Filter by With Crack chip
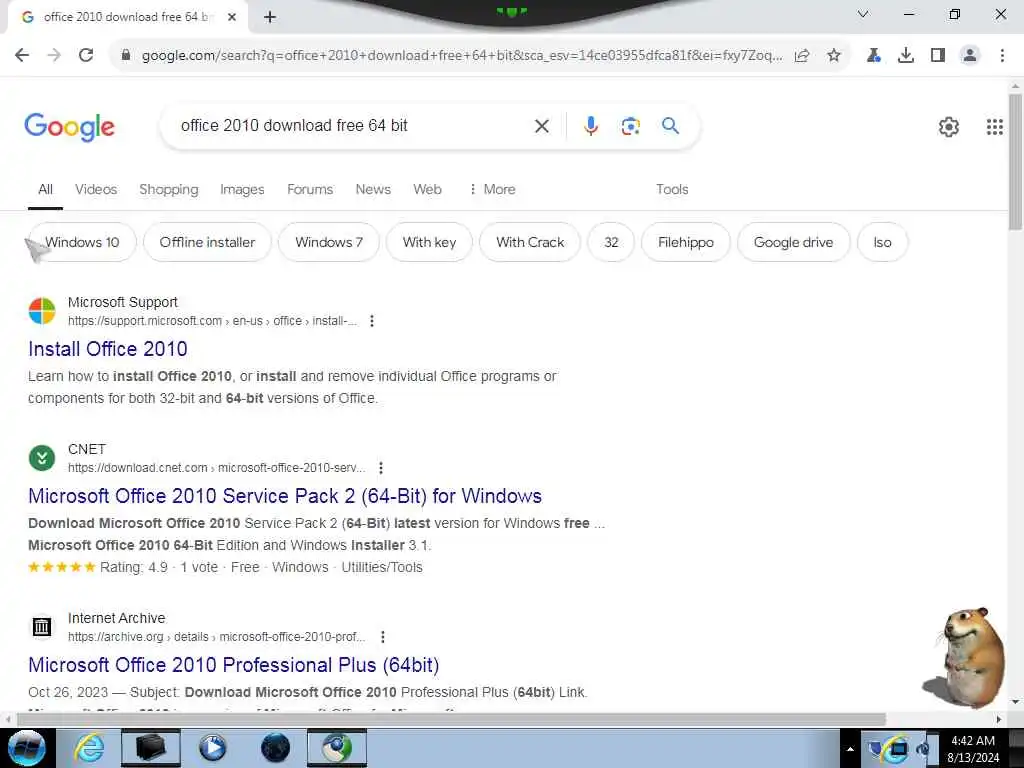The image size is (1024, 768). click(530, 242)
